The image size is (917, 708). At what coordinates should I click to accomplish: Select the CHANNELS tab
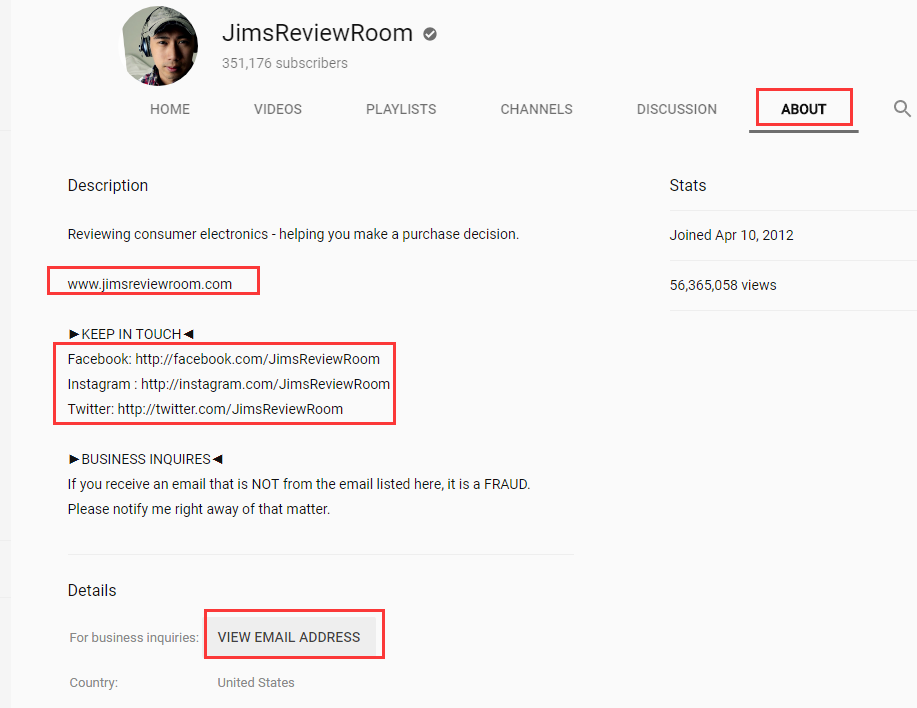[x=536, y=109]
